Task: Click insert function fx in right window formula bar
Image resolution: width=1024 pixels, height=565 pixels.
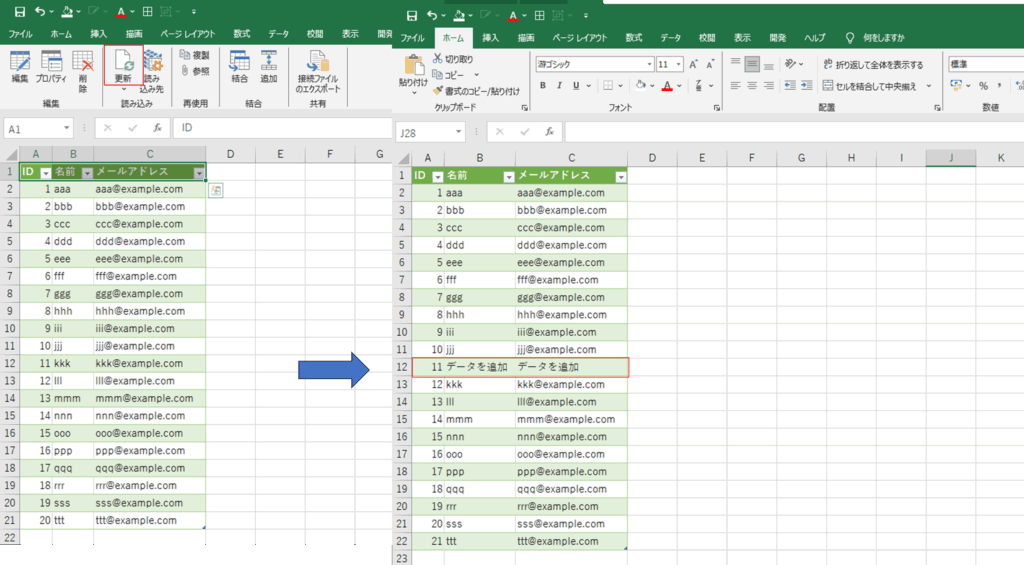Action: 549,132
